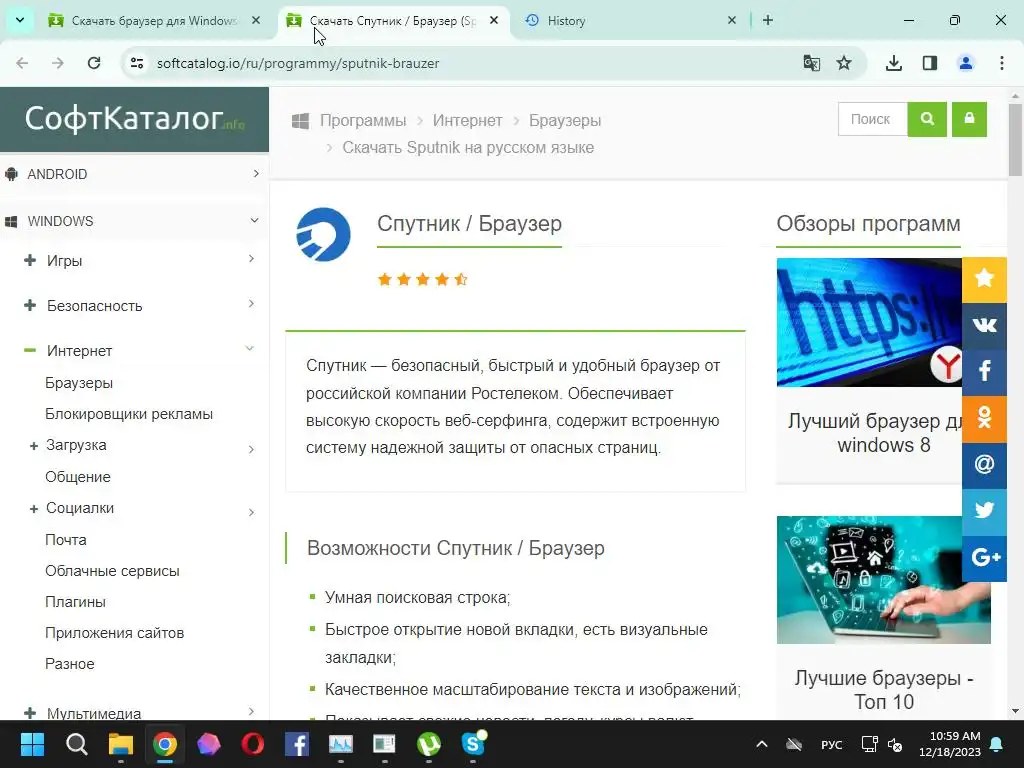Open uTorrent from taskbar
Screen dimensions: 1024x768
pos(428,744)
